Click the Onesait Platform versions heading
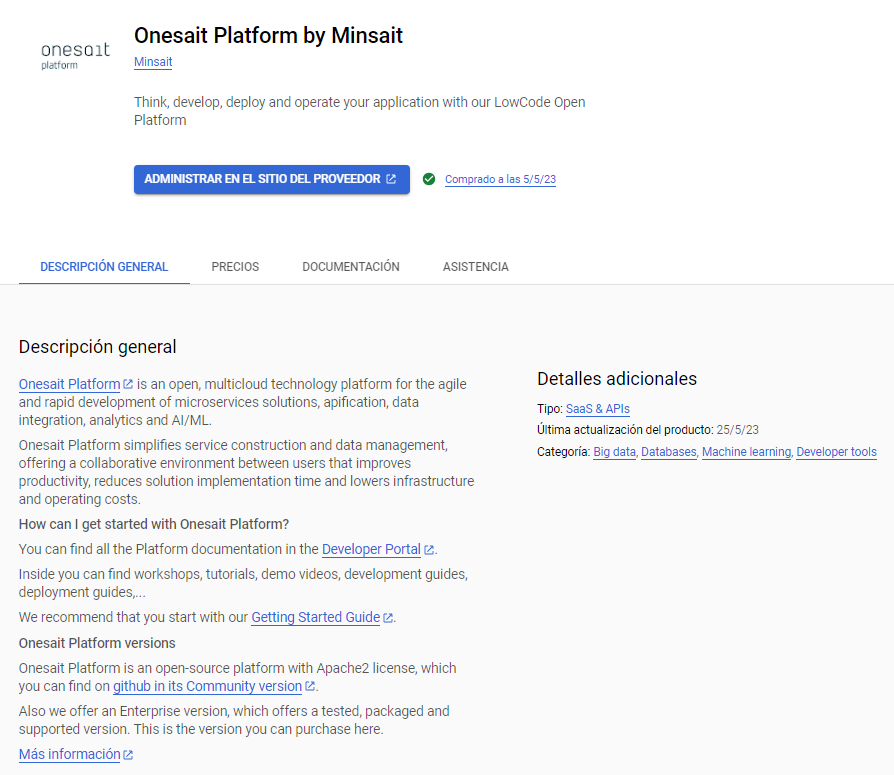Viewport: 894px width, 775px height. [x=97, y=643]
